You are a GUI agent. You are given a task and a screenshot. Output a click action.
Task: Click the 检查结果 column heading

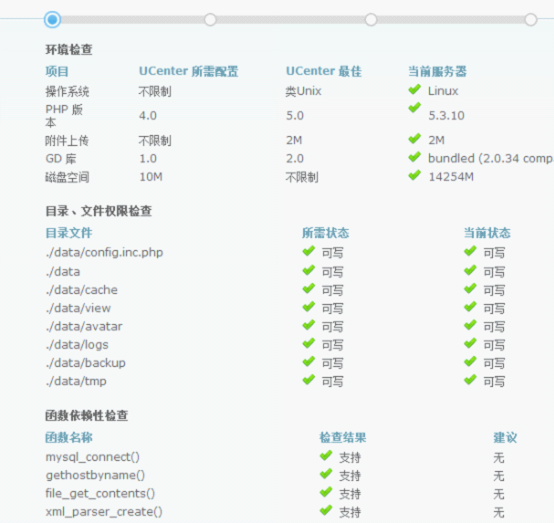pos(343,437)
